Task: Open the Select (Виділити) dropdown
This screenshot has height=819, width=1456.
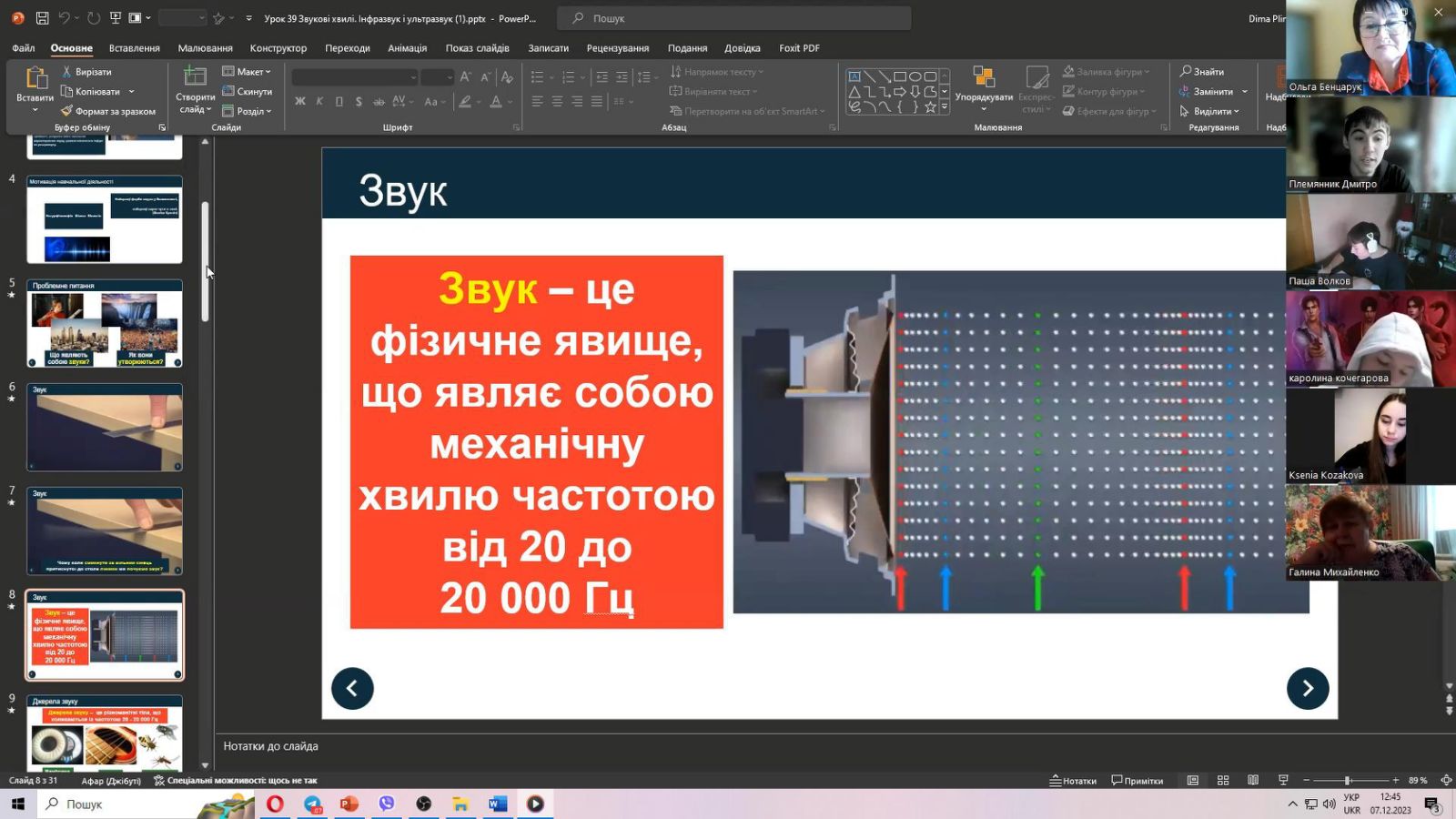Action: (x=1210, y=111)
